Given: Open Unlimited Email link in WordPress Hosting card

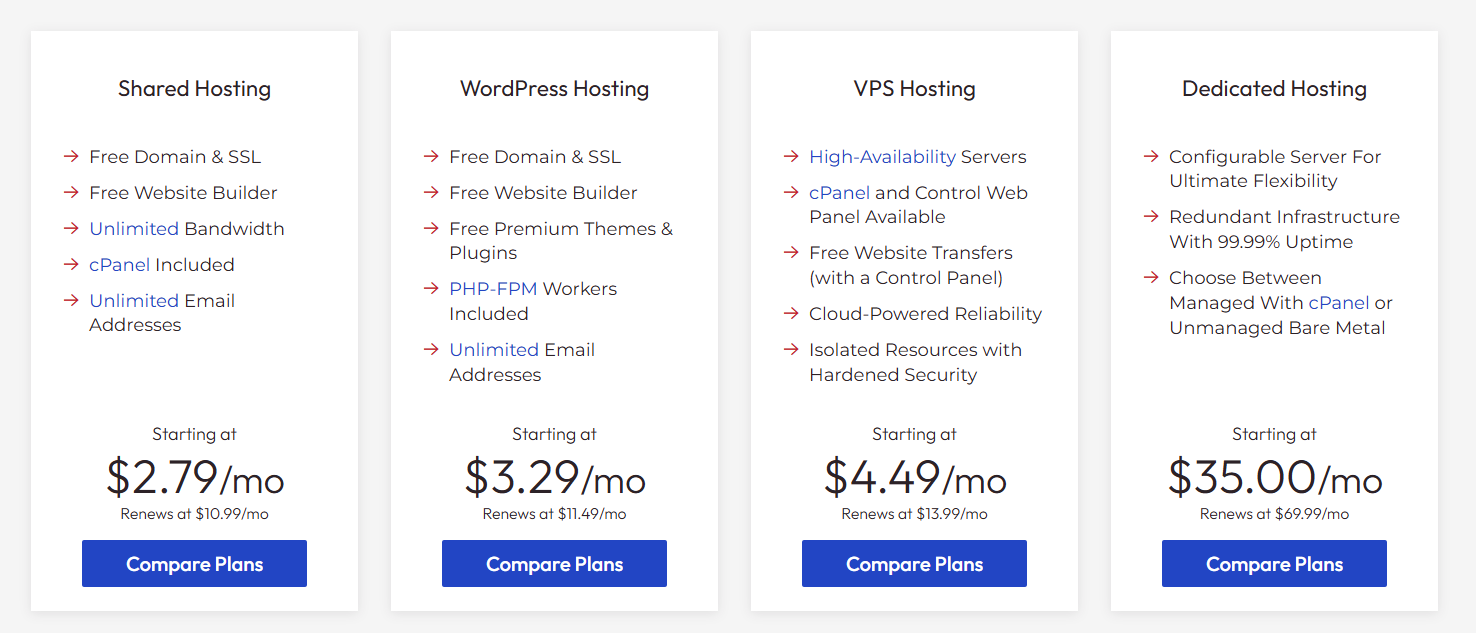Looking at the screenshot, I should (x=494, y=350).
